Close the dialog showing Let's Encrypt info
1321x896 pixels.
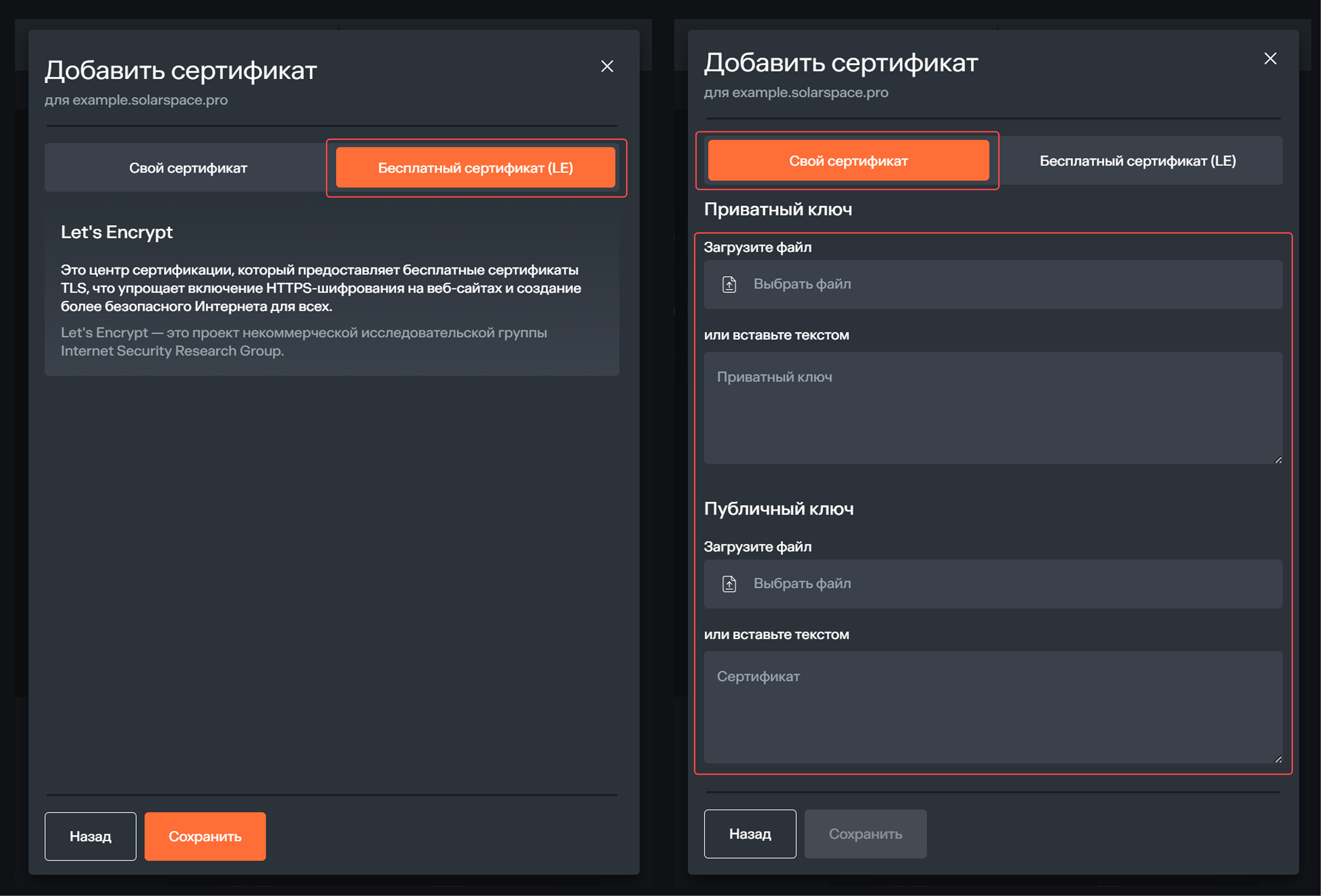click(607, 67)
